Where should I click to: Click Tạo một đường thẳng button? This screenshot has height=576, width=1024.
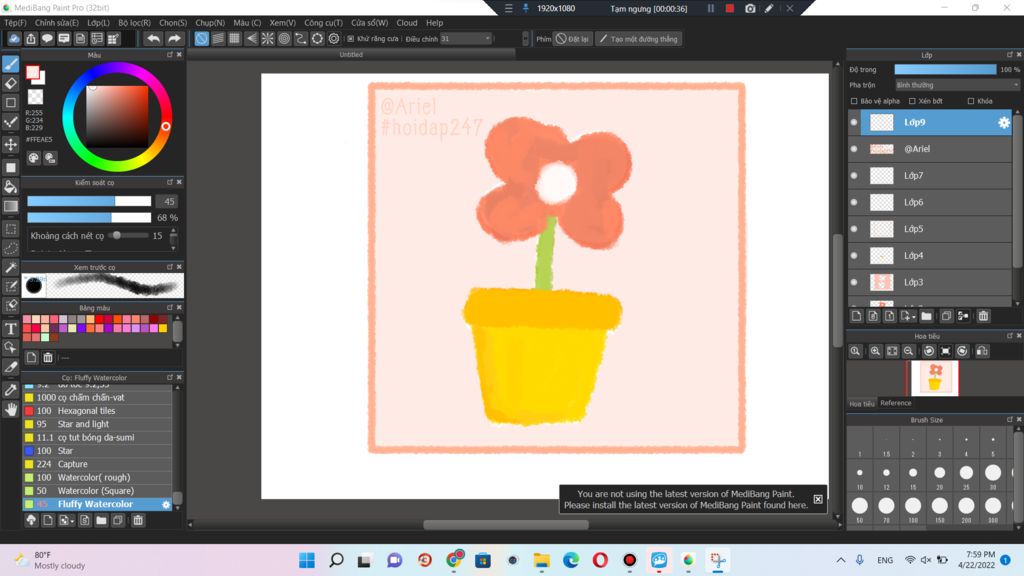[x=639, y=39]
